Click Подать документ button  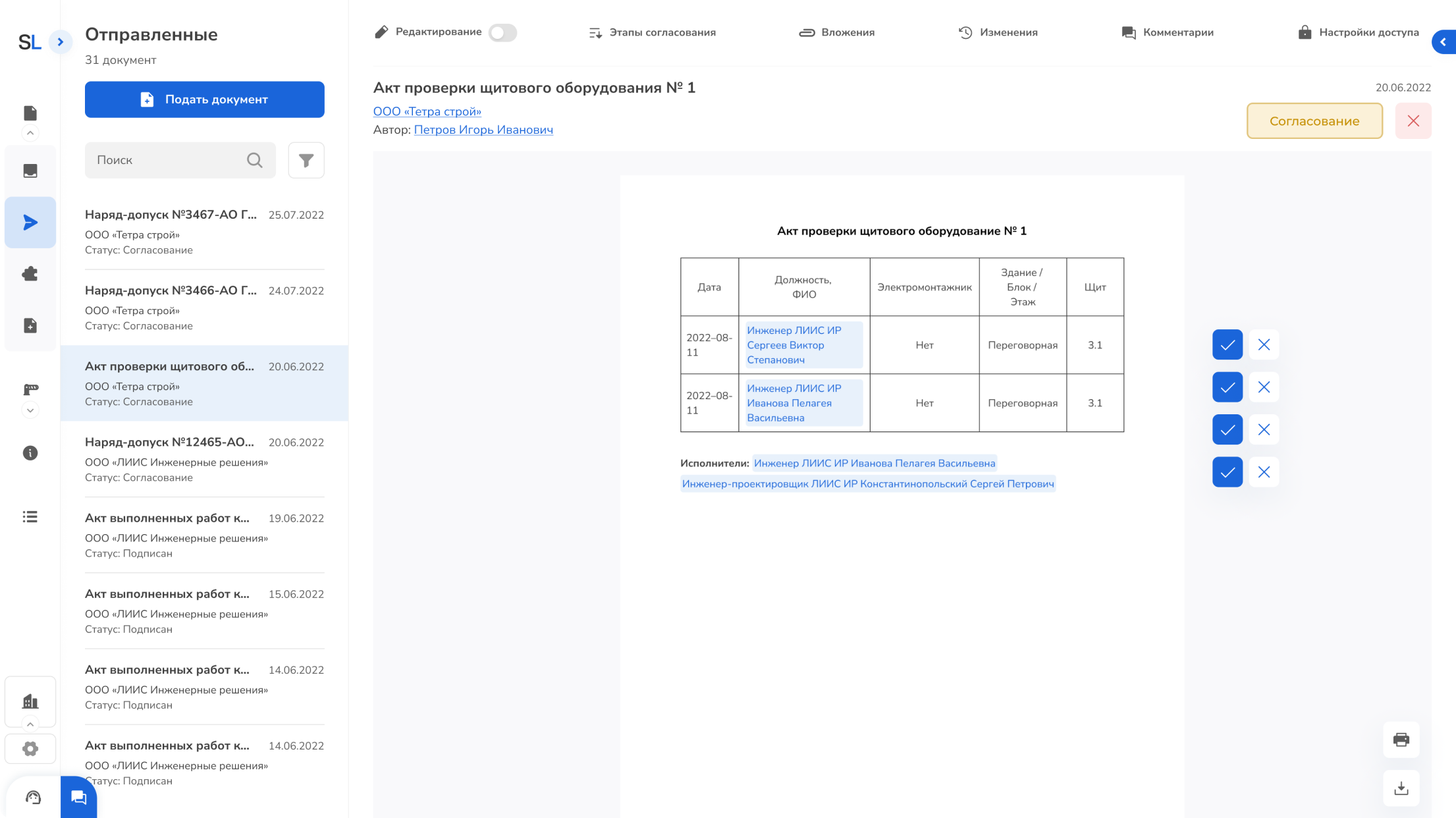pos(204,99)
